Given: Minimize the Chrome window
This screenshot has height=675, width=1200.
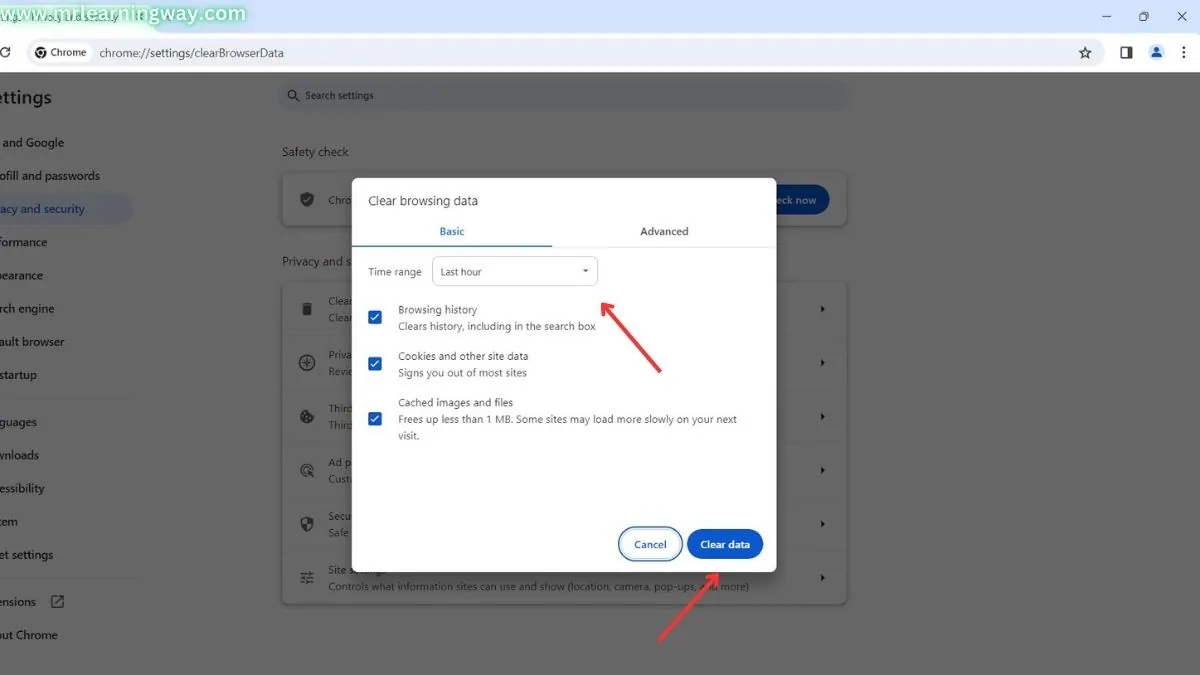Looking at the screenshot, I should pos(1107,16).
